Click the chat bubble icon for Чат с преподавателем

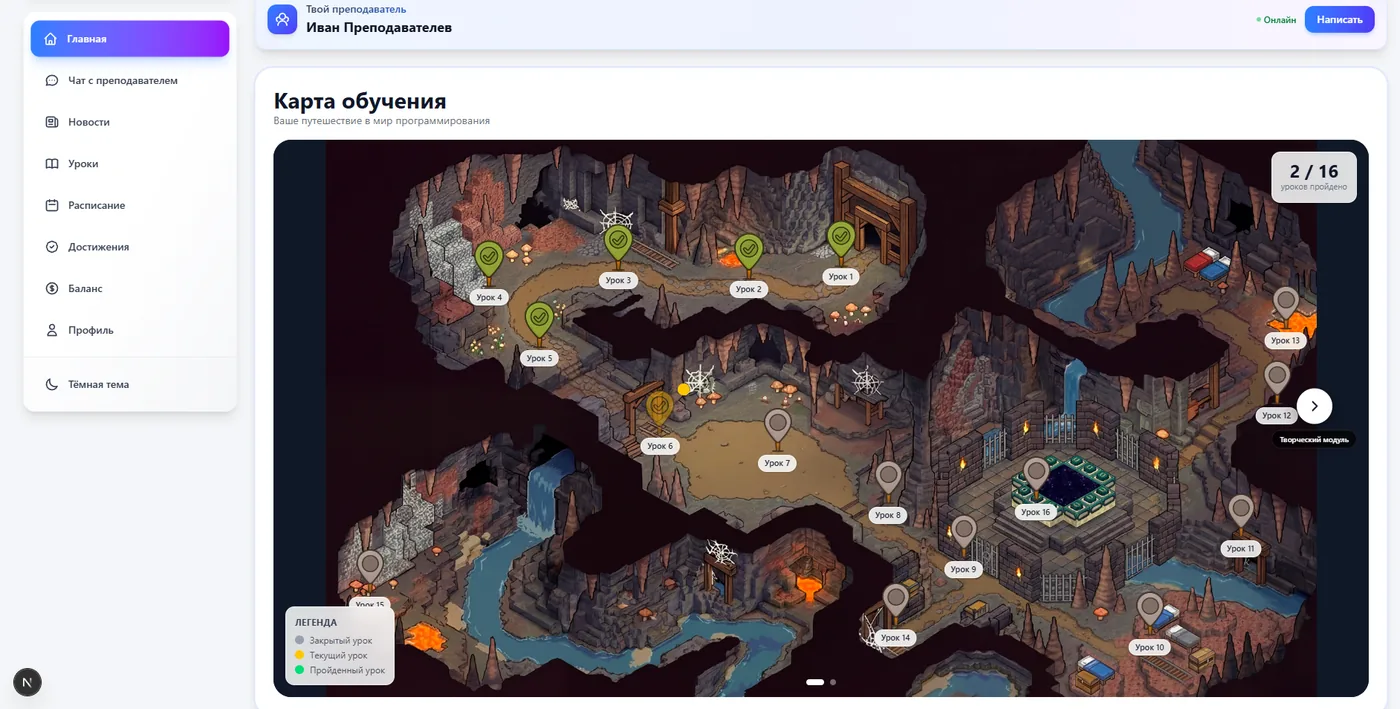(52, 81)
